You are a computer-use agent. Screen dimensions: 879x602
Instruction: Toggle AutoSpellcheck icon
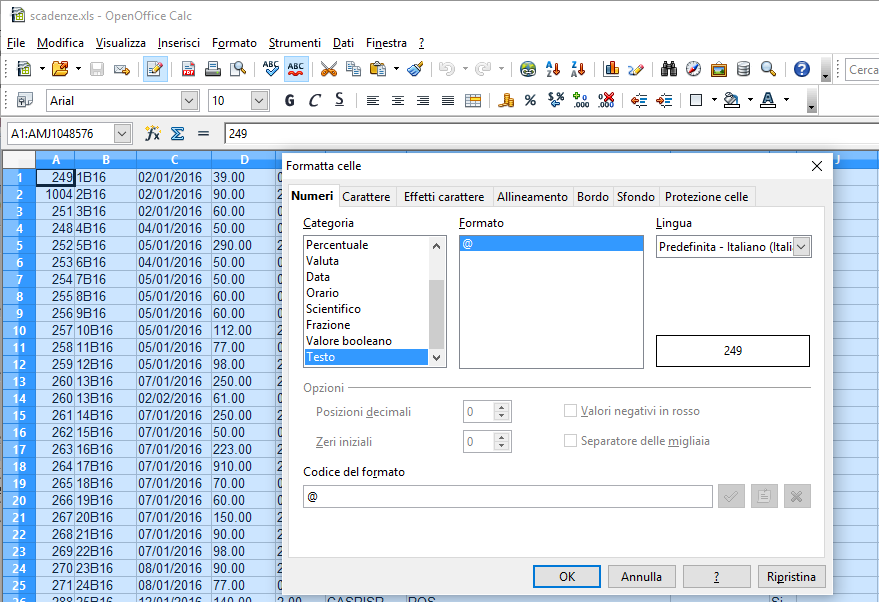click(296, 69)
